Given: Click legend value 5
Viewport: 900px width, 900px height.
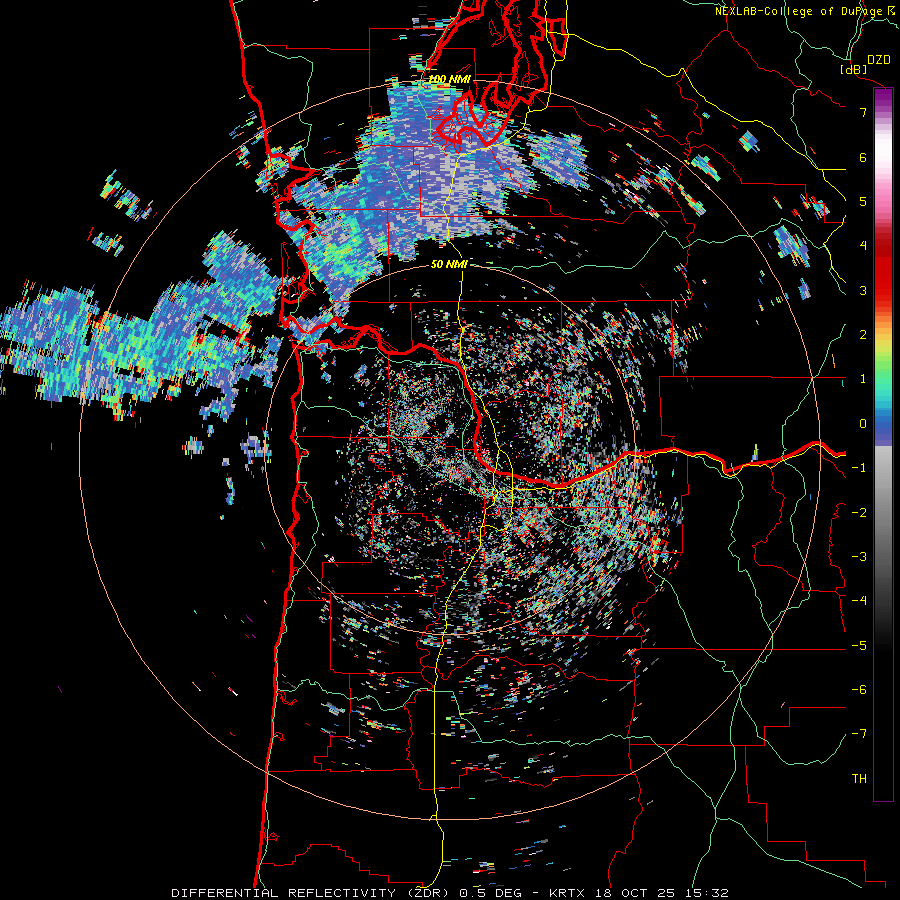Looking at the screenshot, I should (x=863, y=201).
